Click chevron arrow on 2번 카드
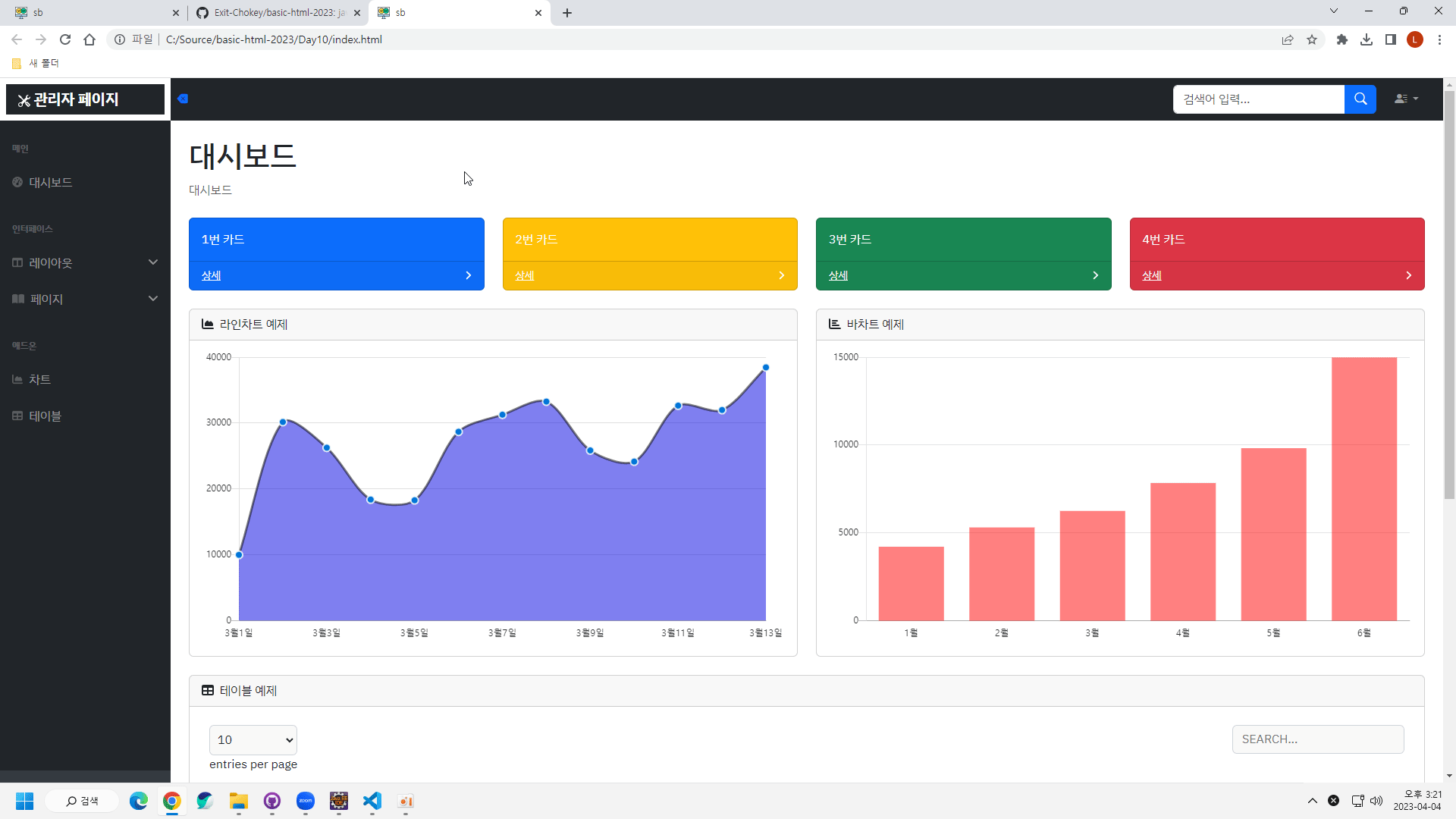The height and width of the screenshot is (819, 1456). (x=781, y=276)
